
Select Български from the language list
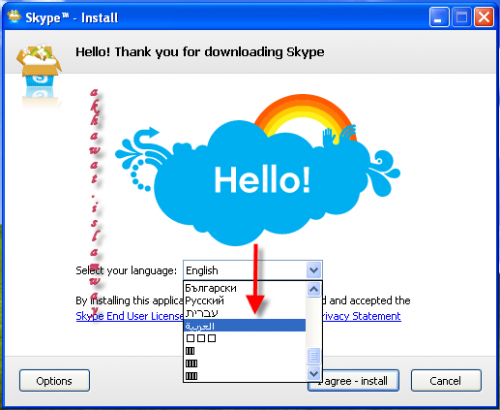pos(245,288)
